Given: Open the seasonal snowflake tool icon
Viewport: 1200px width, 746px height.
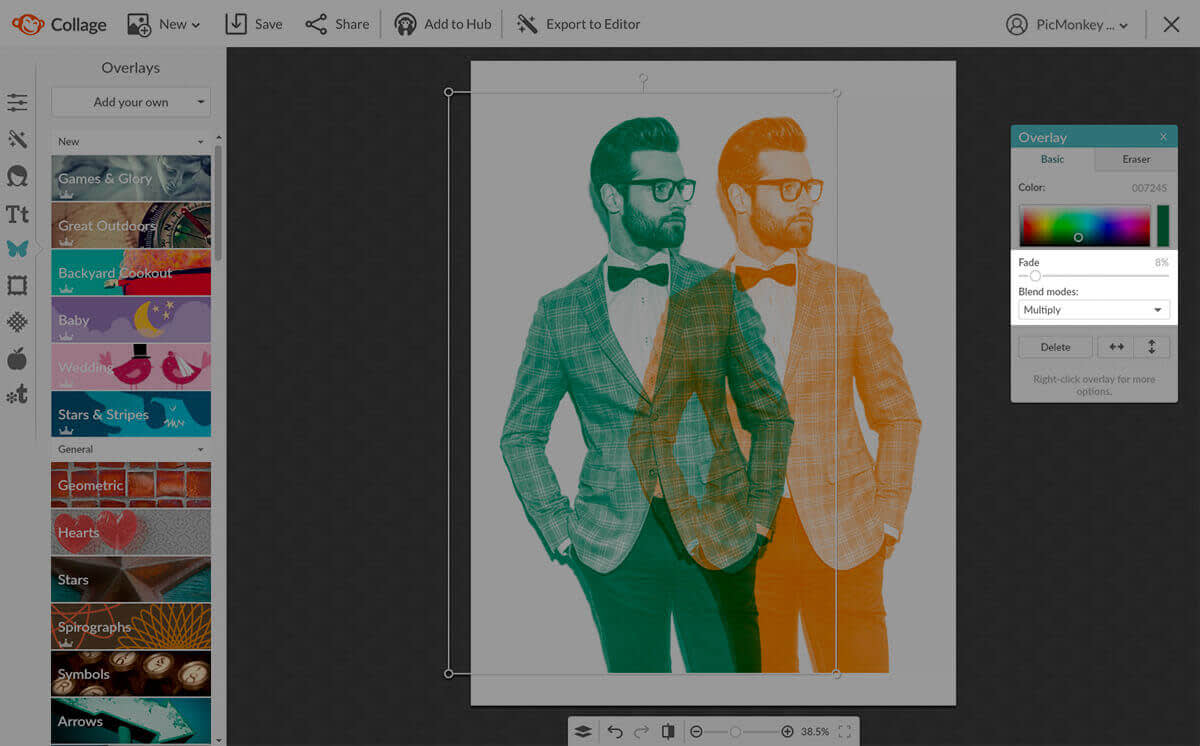Looking at the screenshot, I should [x=17, y=395].
